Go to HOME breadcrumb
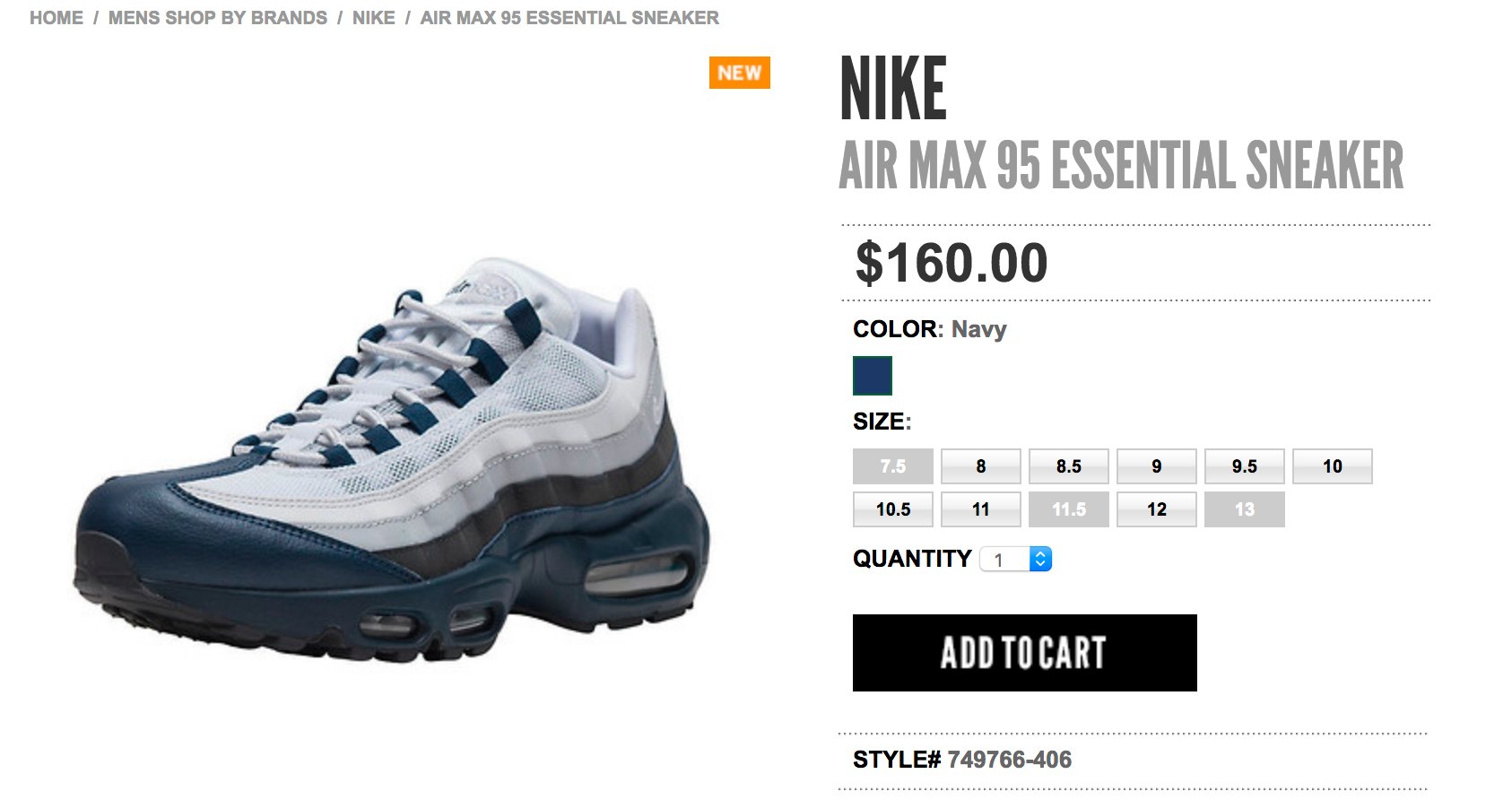The width and height of the screenshot is (1512, 800). [56, 18]
